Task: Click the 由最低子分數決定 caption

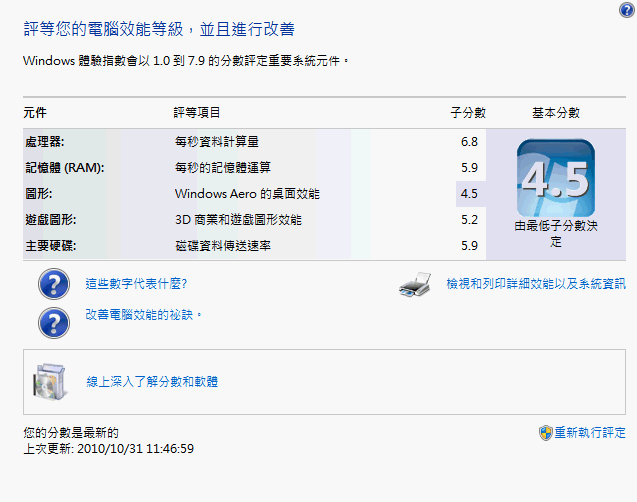Action: tap(556, 234)
